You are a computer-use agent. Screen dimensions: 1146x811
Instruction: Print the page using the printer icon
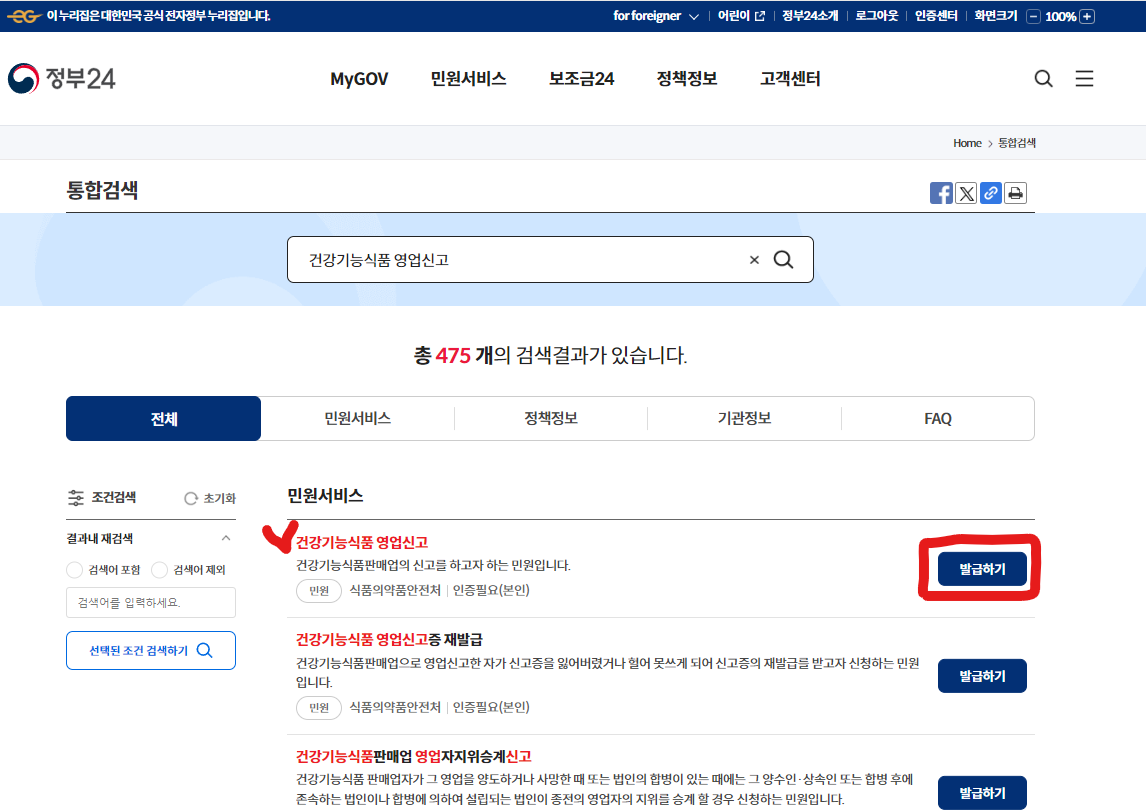click(1015, 193)
